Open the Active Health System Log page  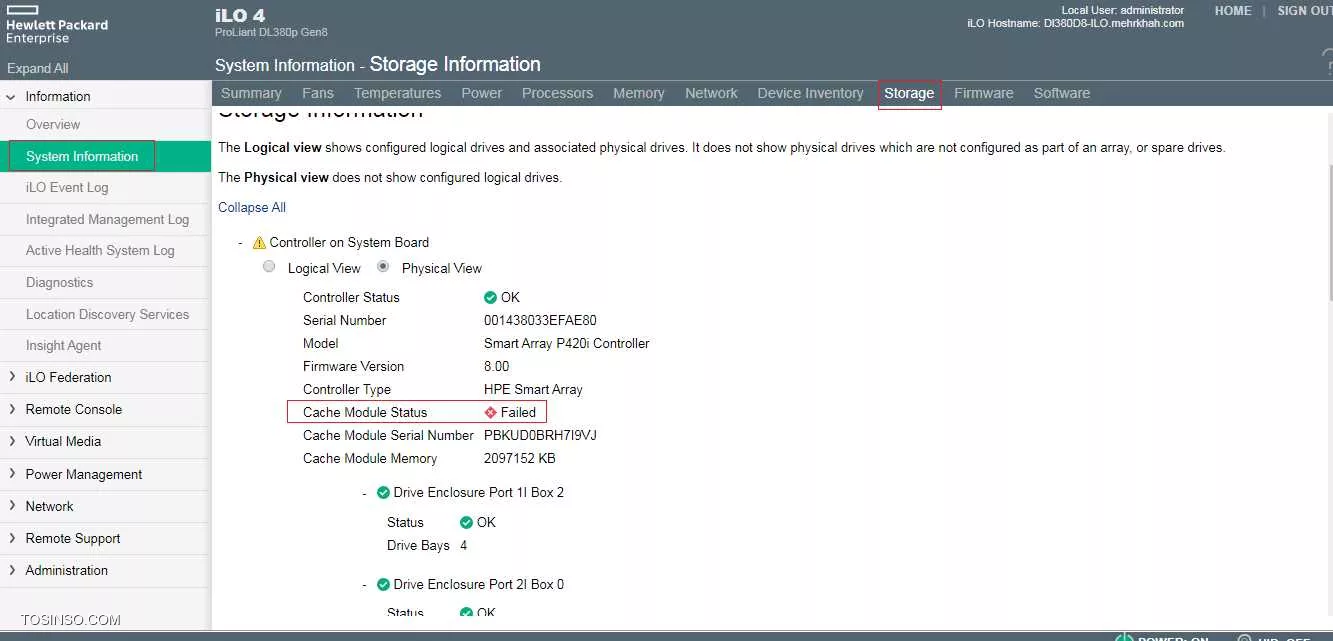point(100,250)
